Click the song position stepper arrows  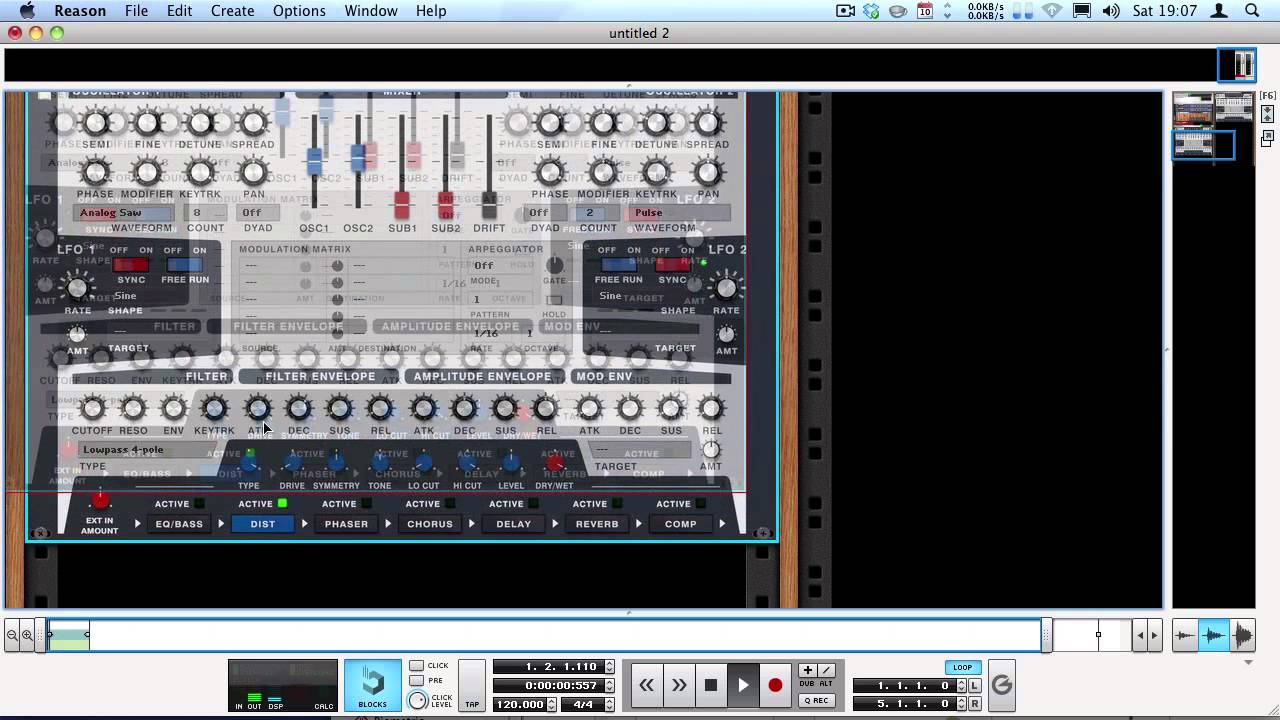tap(609, 667)
